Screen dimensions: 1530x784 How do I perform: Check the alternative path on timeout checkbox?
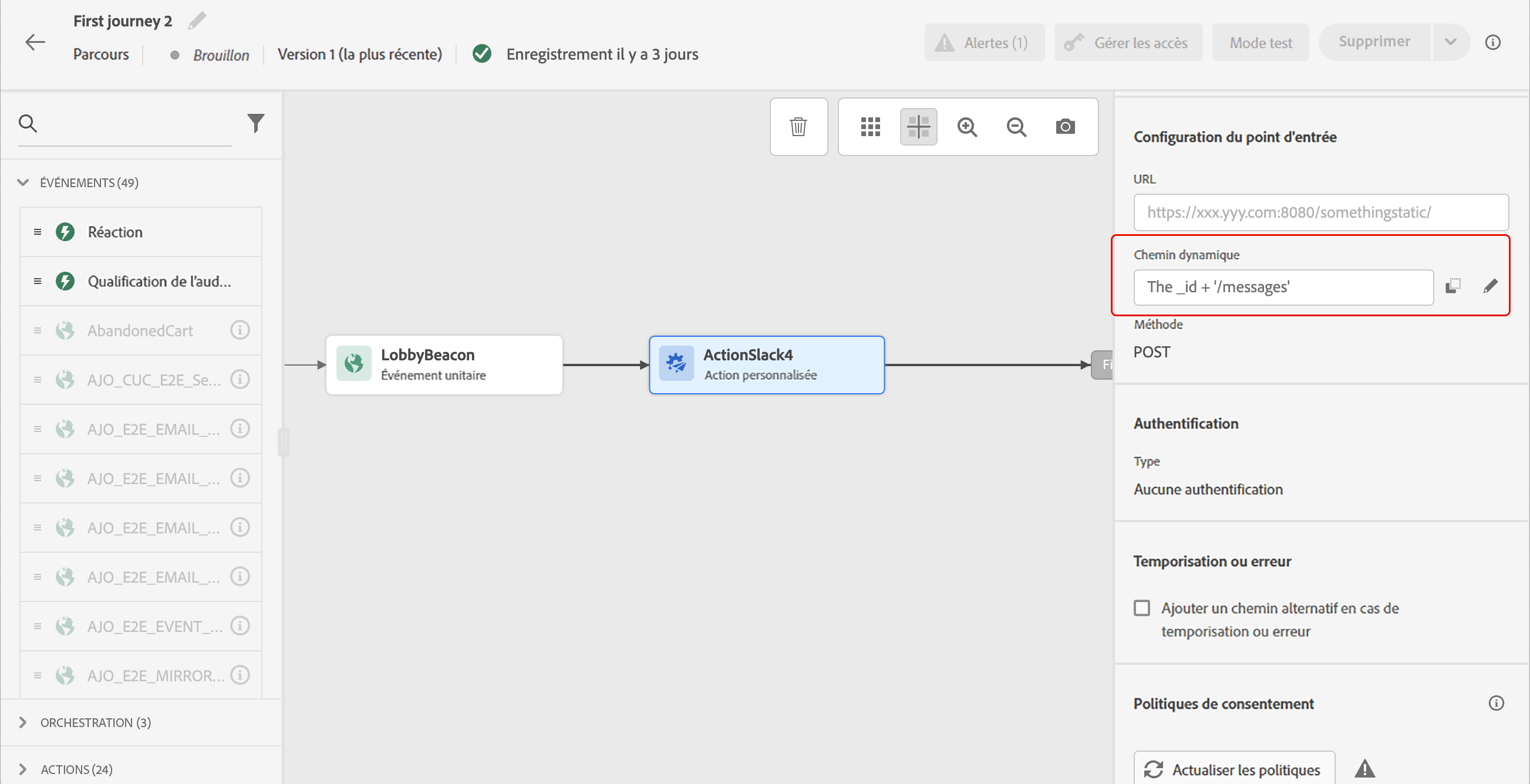click(x=1141, y=609)
